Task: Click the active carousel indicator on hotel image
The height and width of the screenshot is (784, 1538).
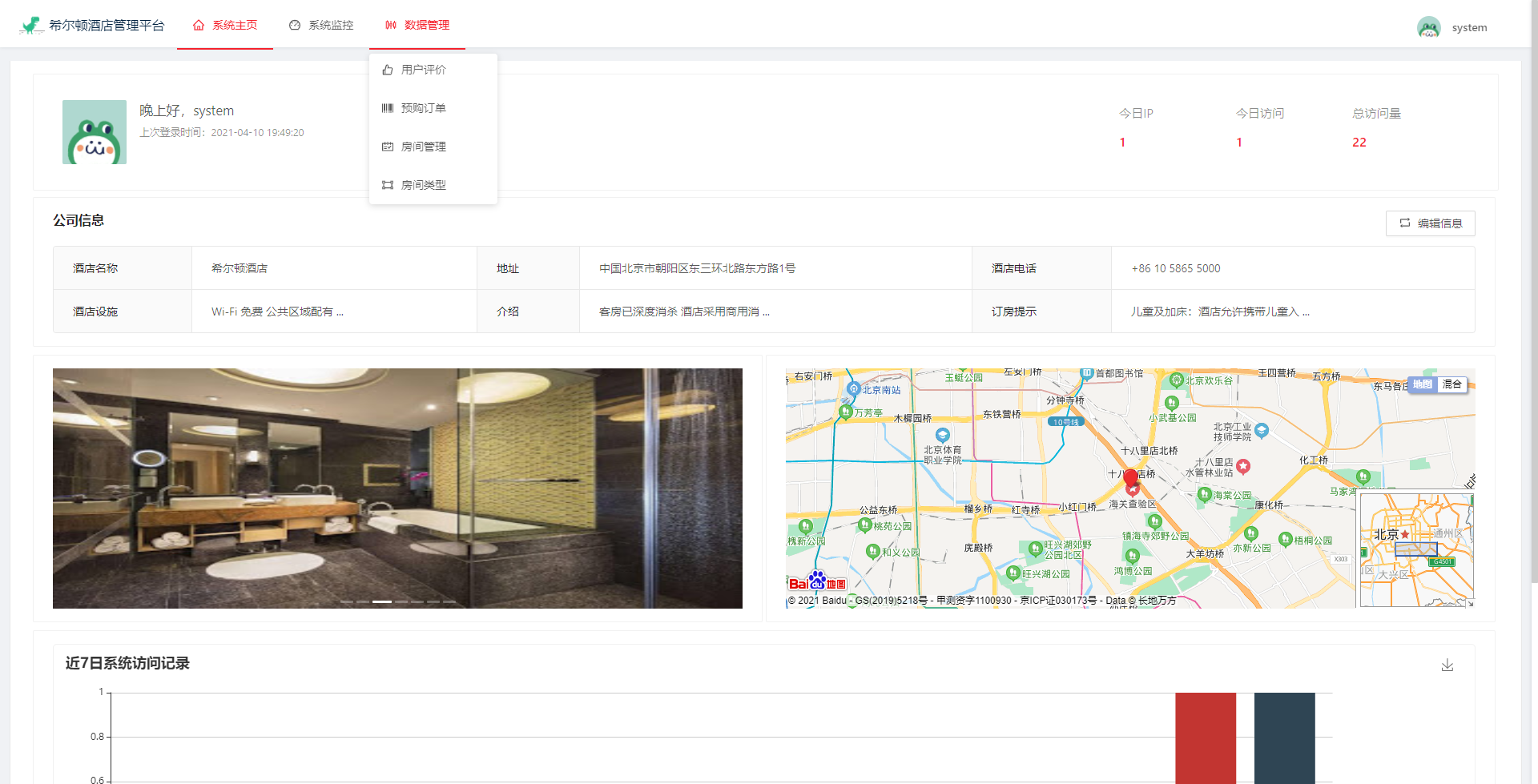Action: tap(382, 601)
